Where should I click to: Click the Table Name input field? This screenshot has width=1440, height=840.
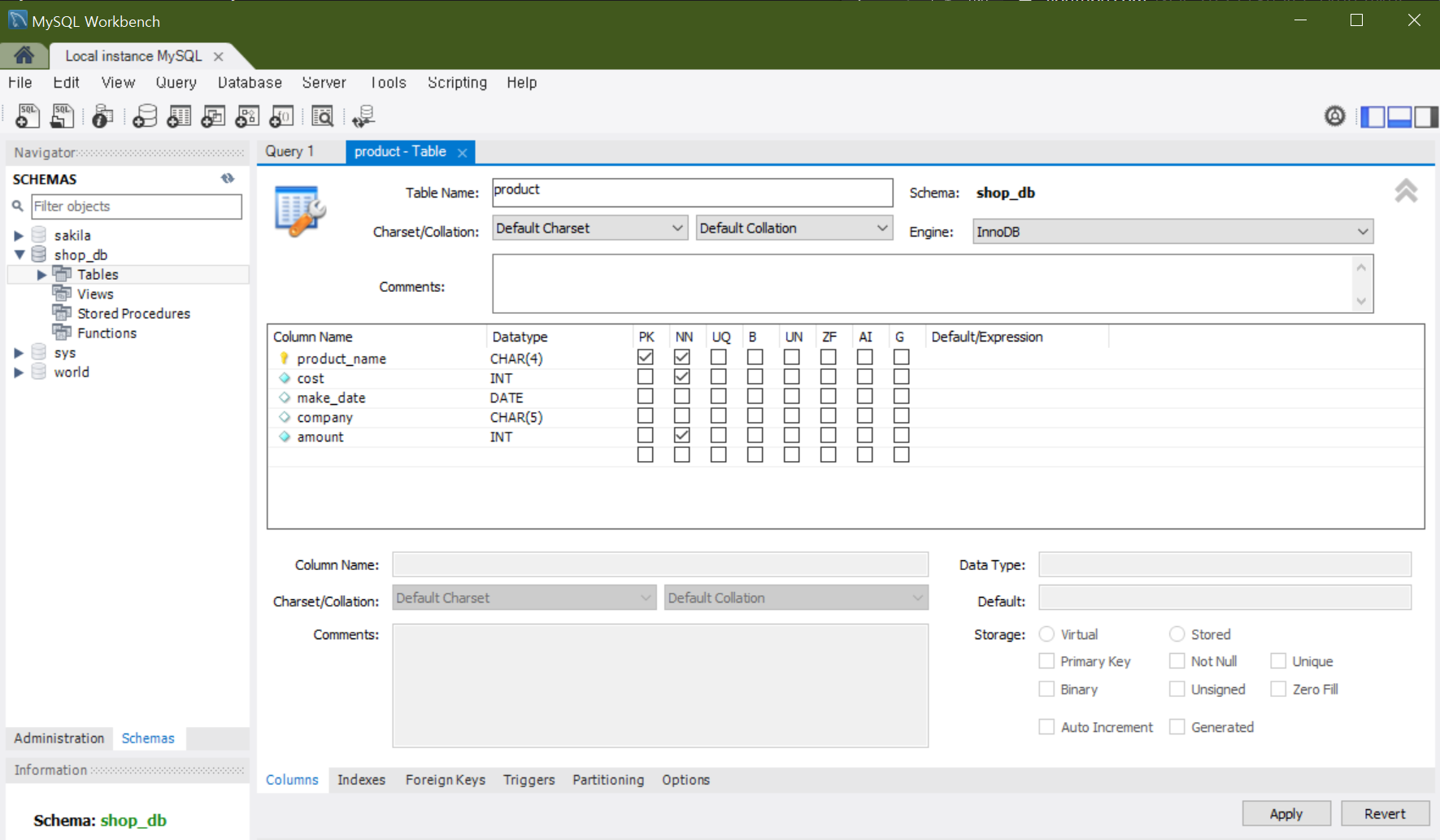tap(693, 192)
